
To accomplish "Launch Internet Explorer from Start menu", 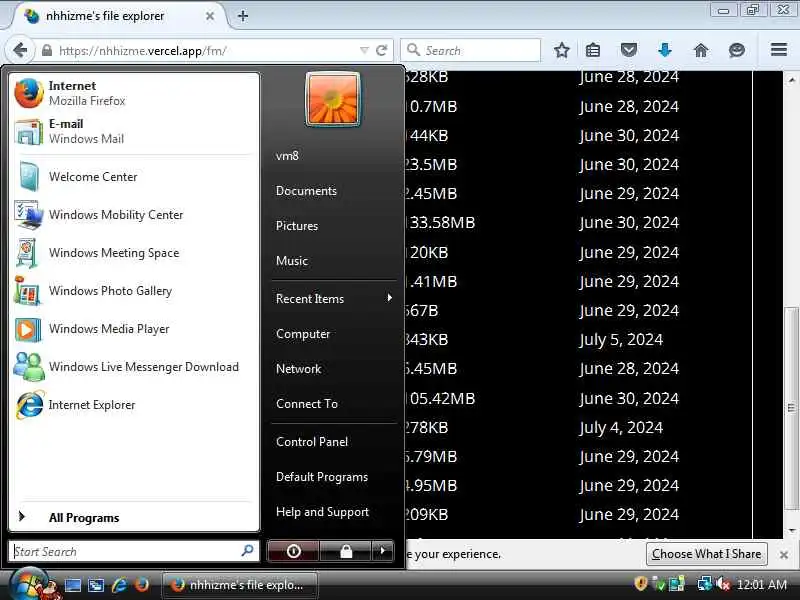I will click(x=134, y=405).
